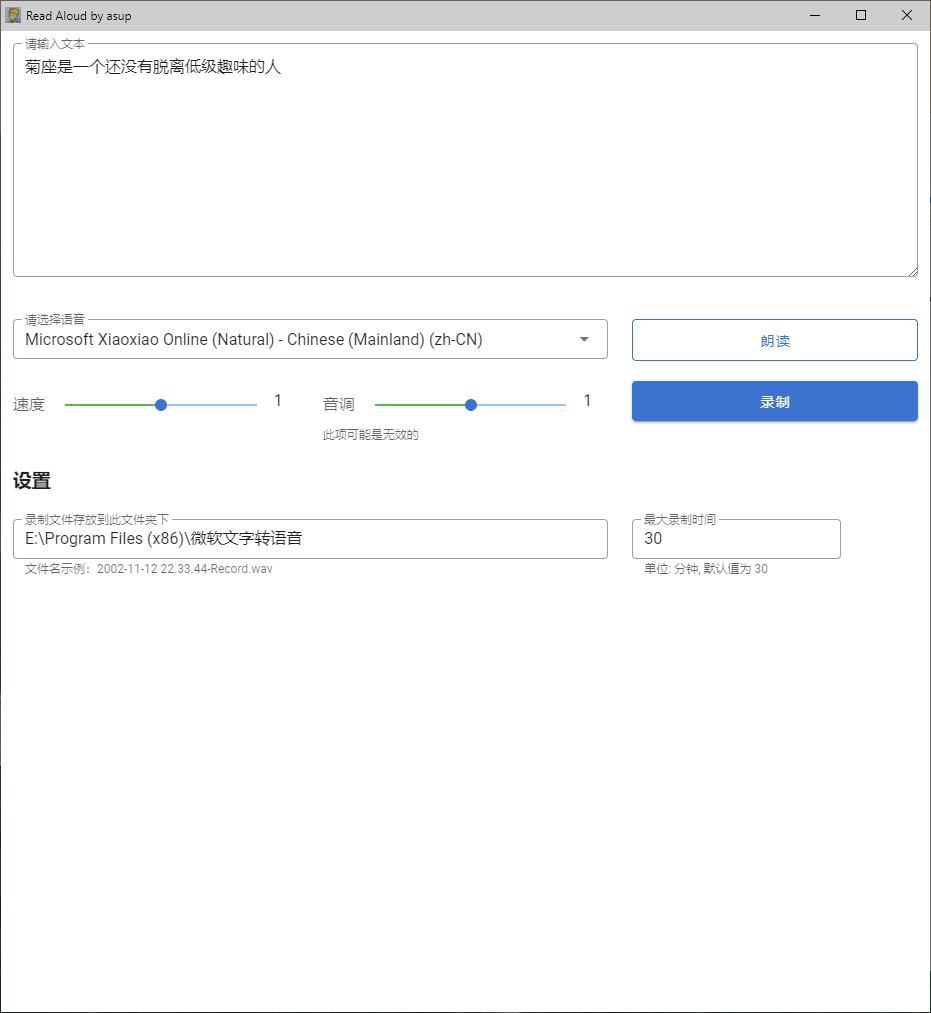
Task: Click the recording folder path field
Action: 310,539
